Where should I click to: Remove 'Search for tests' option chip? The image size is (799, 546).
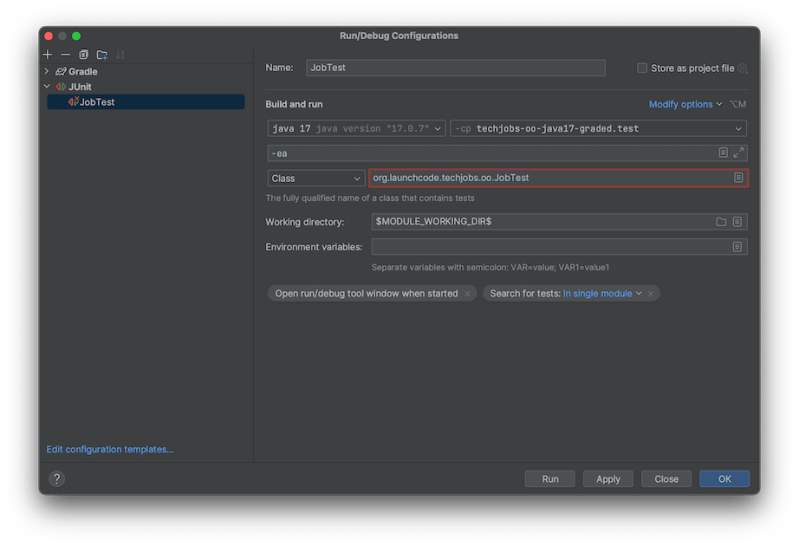click(650, 294)
